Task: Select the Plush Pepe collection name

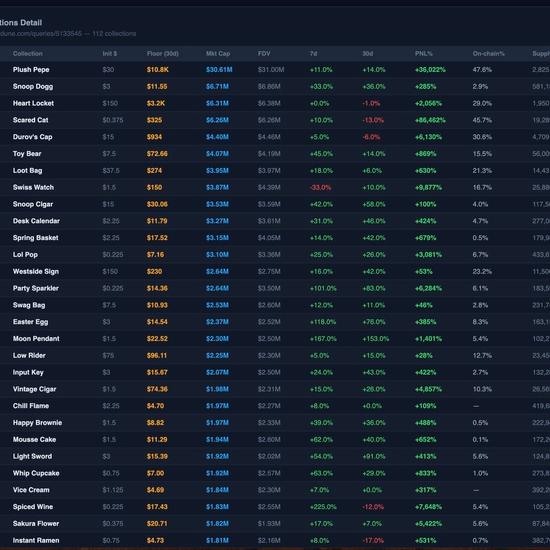Action: 31,70
